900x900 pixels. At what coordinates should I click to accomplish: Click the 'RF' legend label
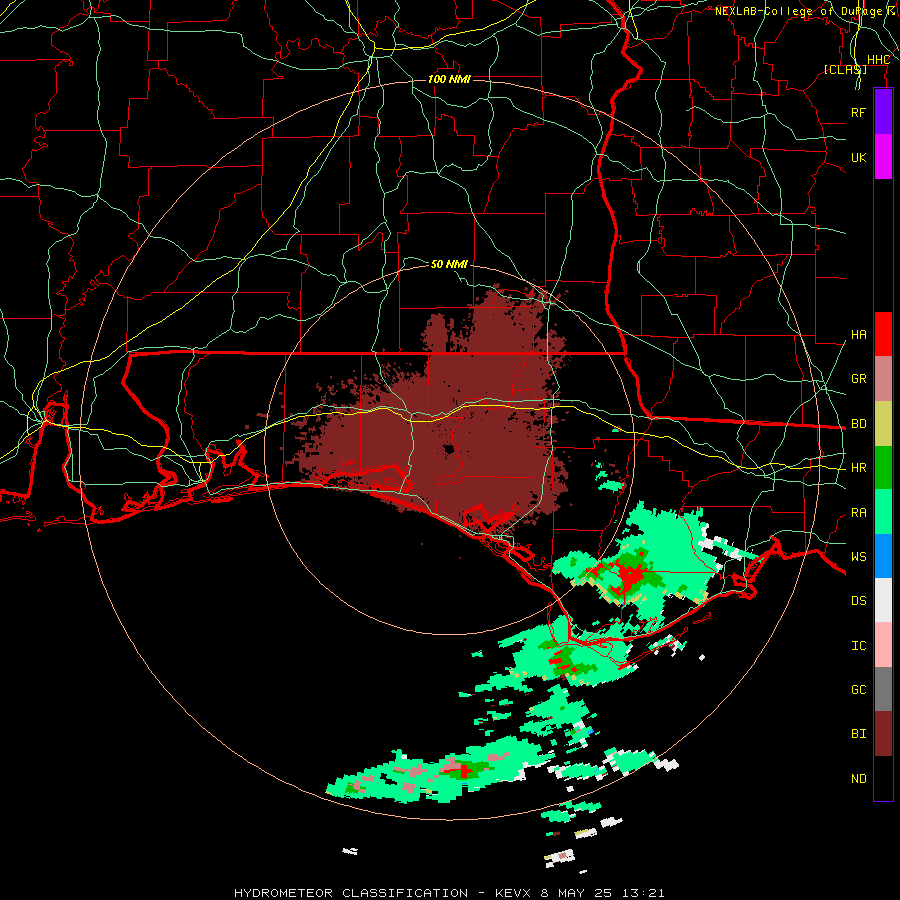[859, 112]
